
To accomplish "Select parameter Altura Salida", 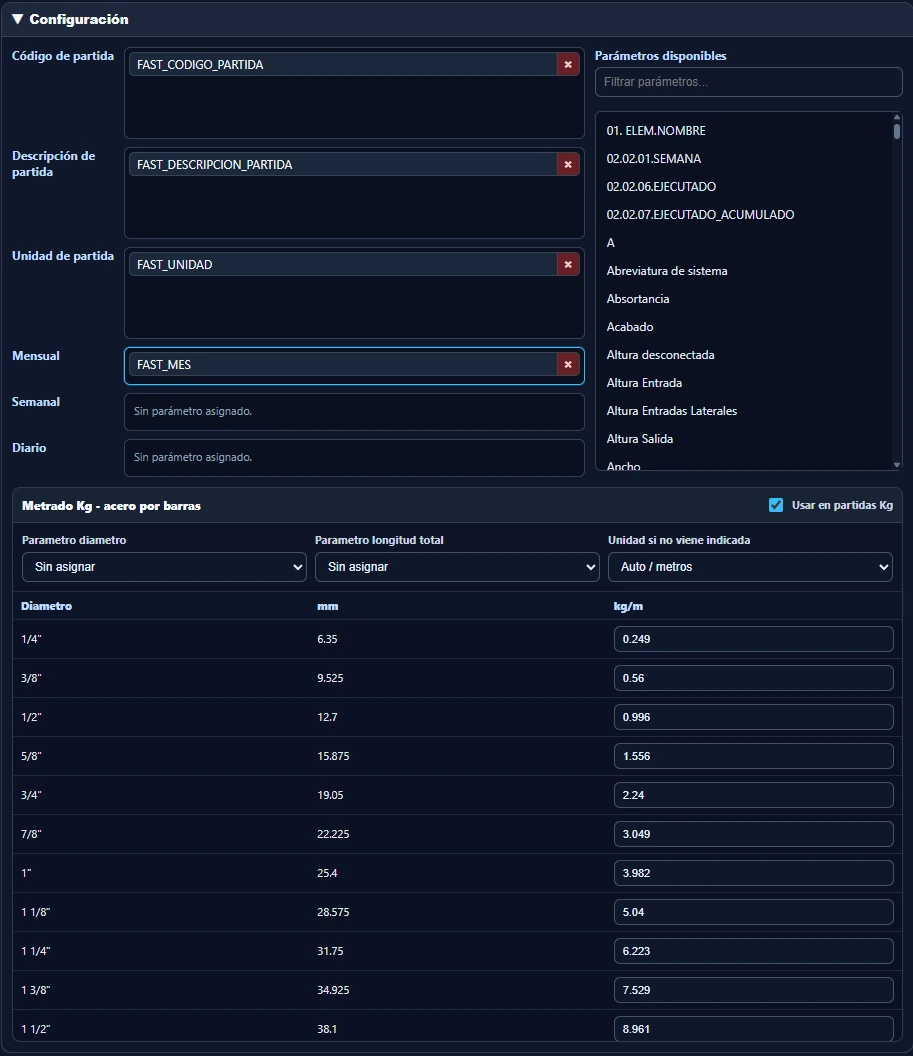I will pyautogui.click(x=640, y=439).
